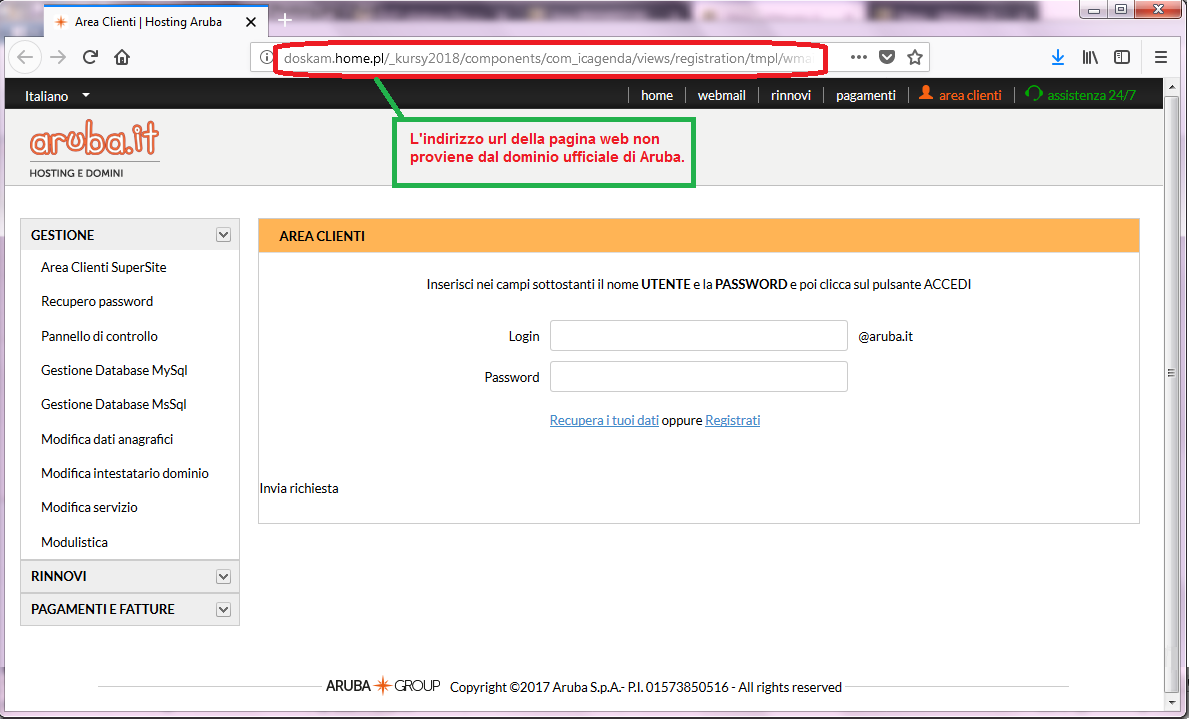Viewport: 1189px width, 719px height.
Task: Open Modifica intestatario dominio
Action: pyautogui.click(x=125, y=473)
